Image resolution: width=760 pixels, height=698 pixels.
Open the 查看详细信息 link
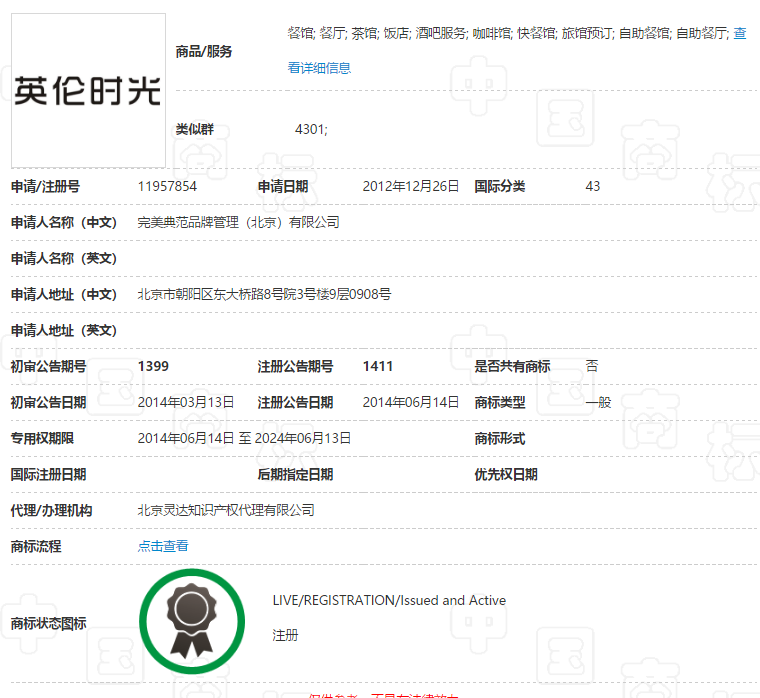[319, 68]
